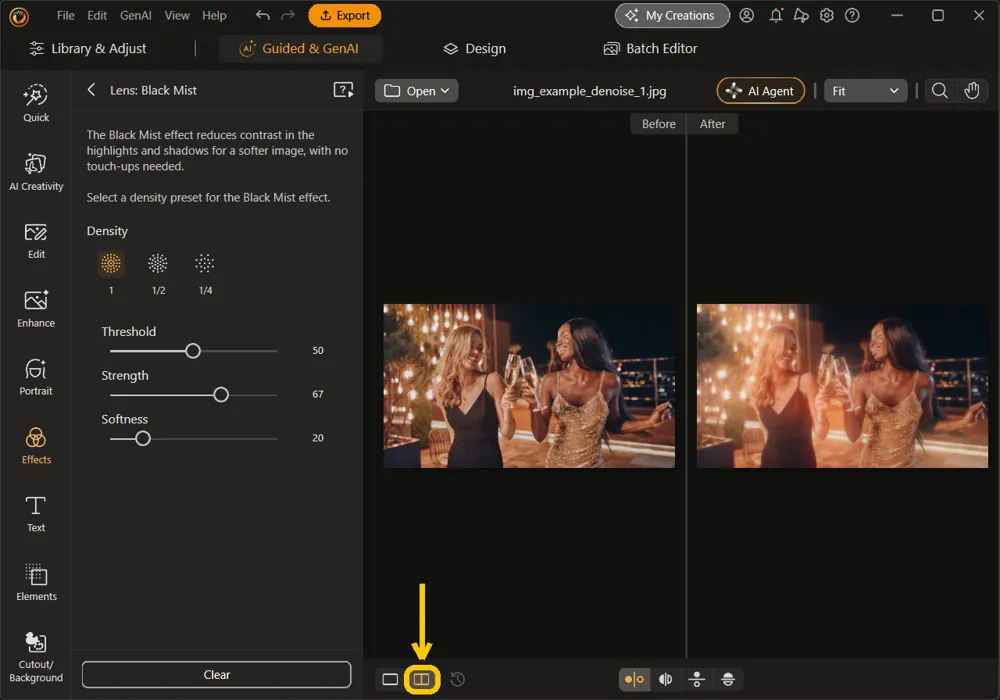Click the Threshold value 50
The image size is (1000, 700).
click(318, 351)
